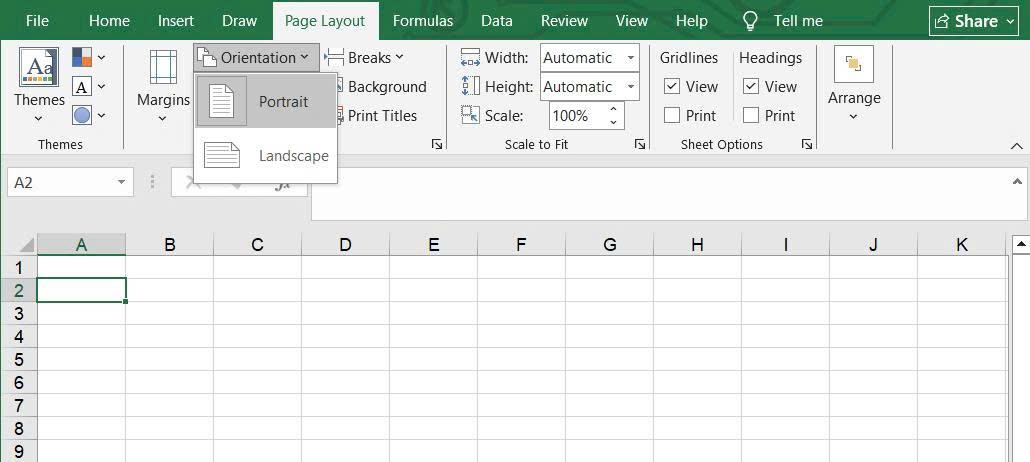Check Headings Print checkbox
Screen dimensions: 1030x462
click(751, 116)
